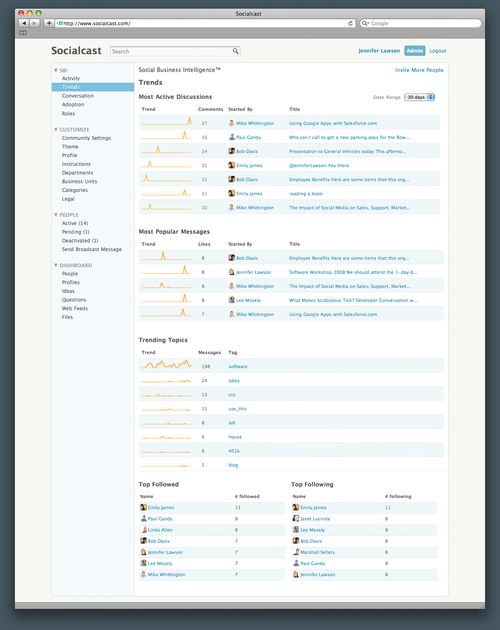The image size is (500, 630).
Task: Click Emily James's avatar in Top Followed
Action: pyautogui.click(x=143, y=507)
